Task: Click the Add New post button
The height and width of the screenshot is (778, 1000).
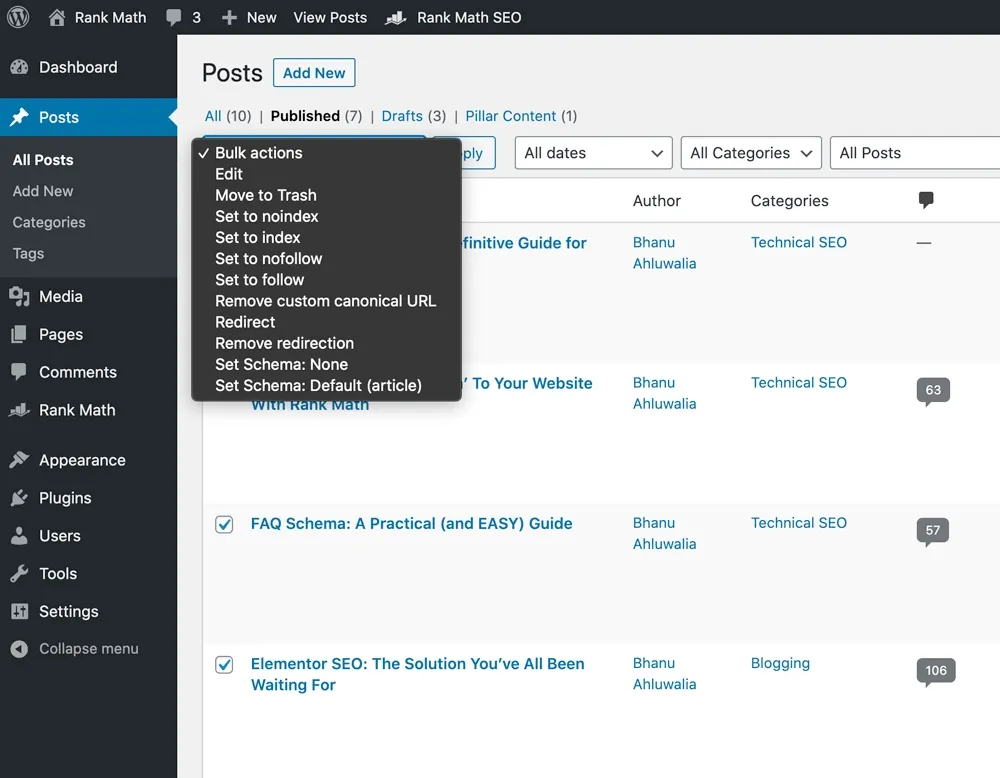Action: coord(314,72)
